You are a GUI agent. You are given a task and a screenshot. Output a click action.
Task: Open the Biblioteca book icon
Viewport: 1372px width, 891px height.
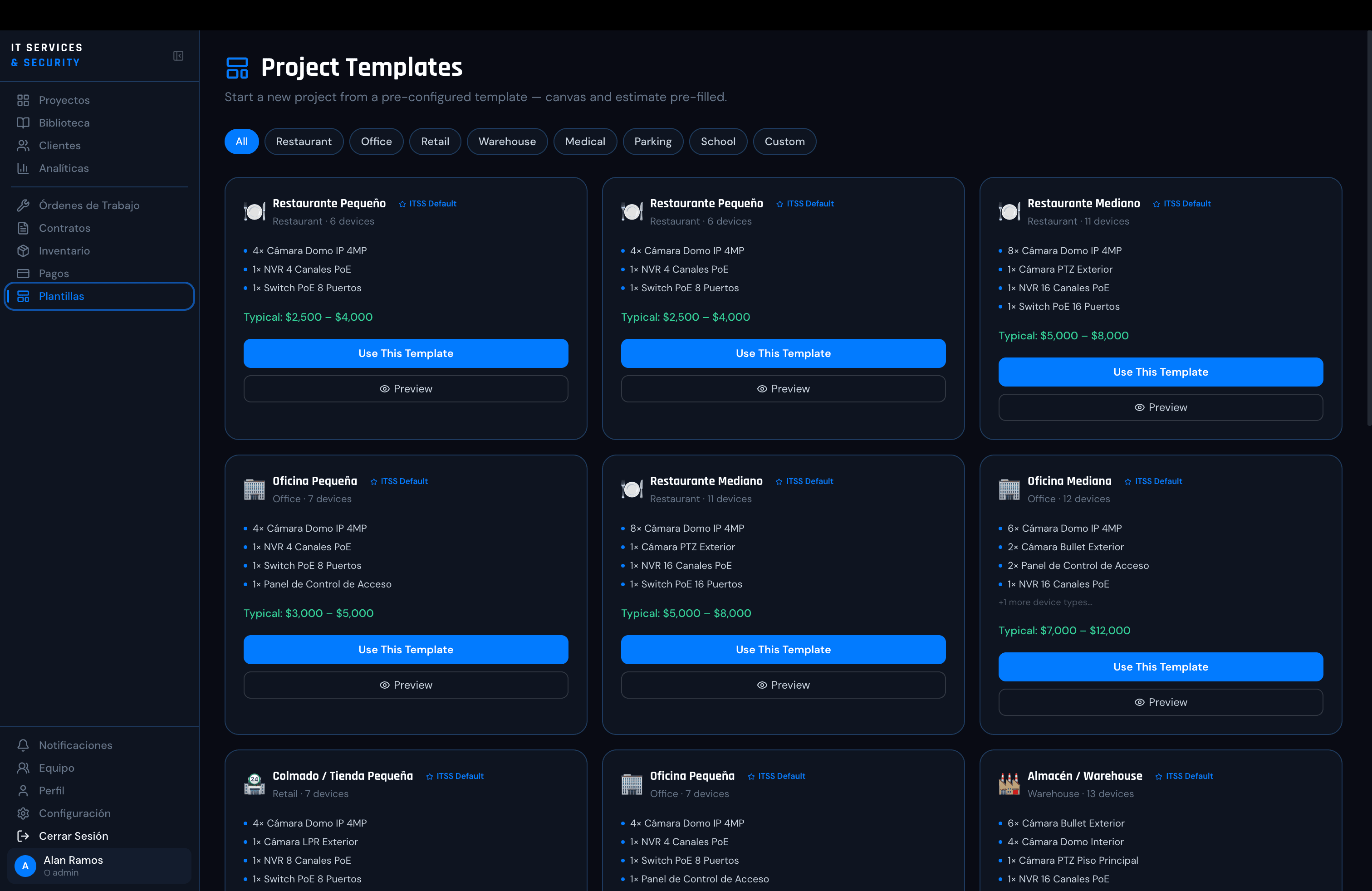tap(23, 123)
